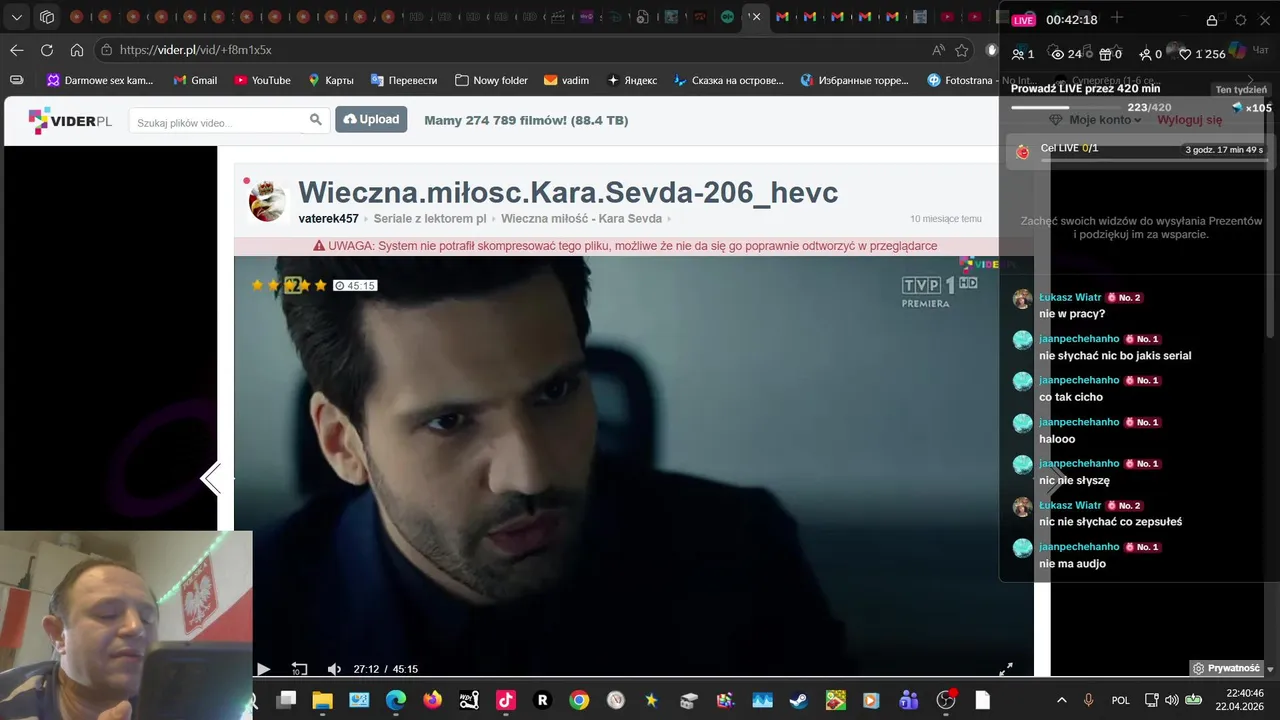The height and width of the screenshot is (720, 1280).
Task: Reload the vider.pl page
Action: tap(47, 50)
